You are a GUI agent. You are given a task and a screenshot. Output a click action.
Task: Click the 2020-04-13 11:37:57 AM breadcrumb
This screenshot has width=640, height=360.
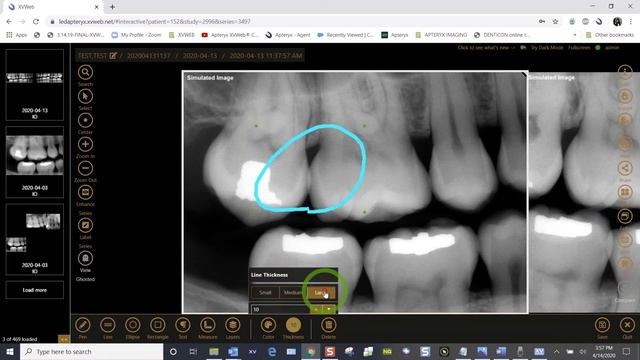tap(266, 56)
